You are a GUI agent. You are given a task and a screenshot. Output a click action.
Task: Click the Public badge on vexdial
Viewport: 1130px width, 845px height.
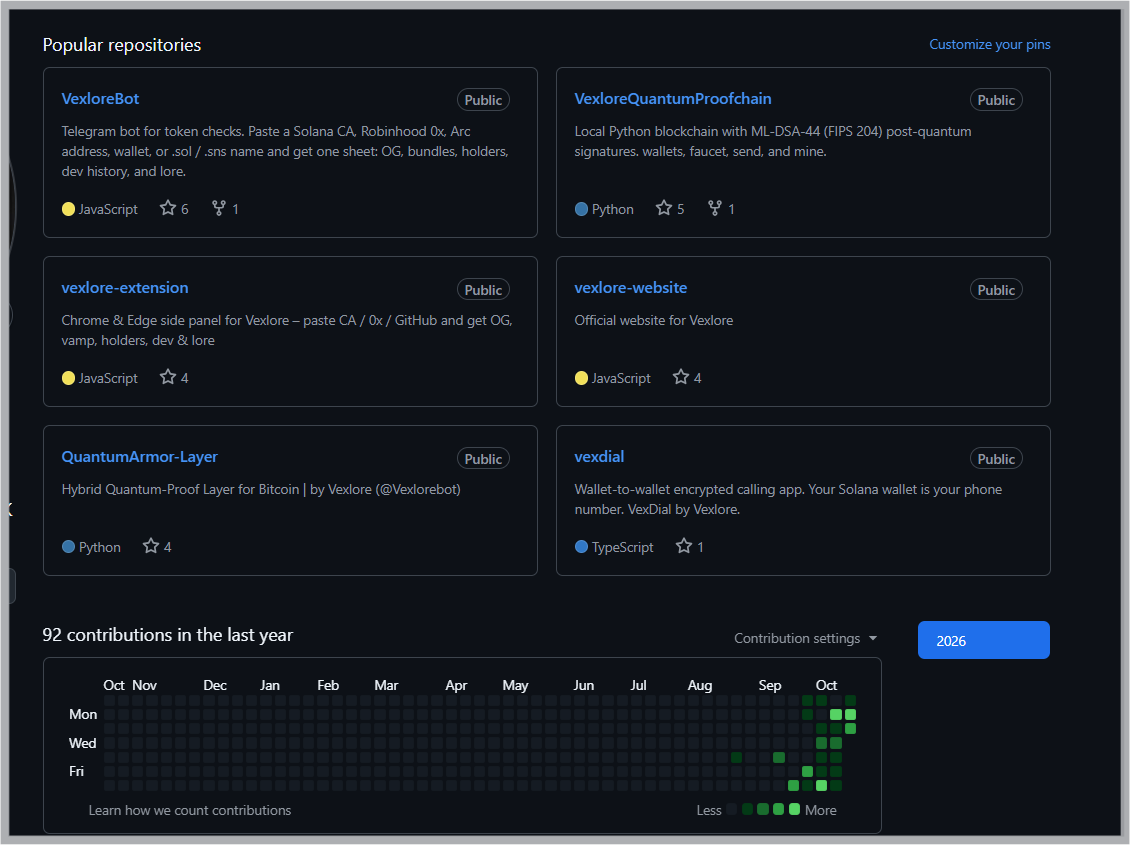point(996,459)
